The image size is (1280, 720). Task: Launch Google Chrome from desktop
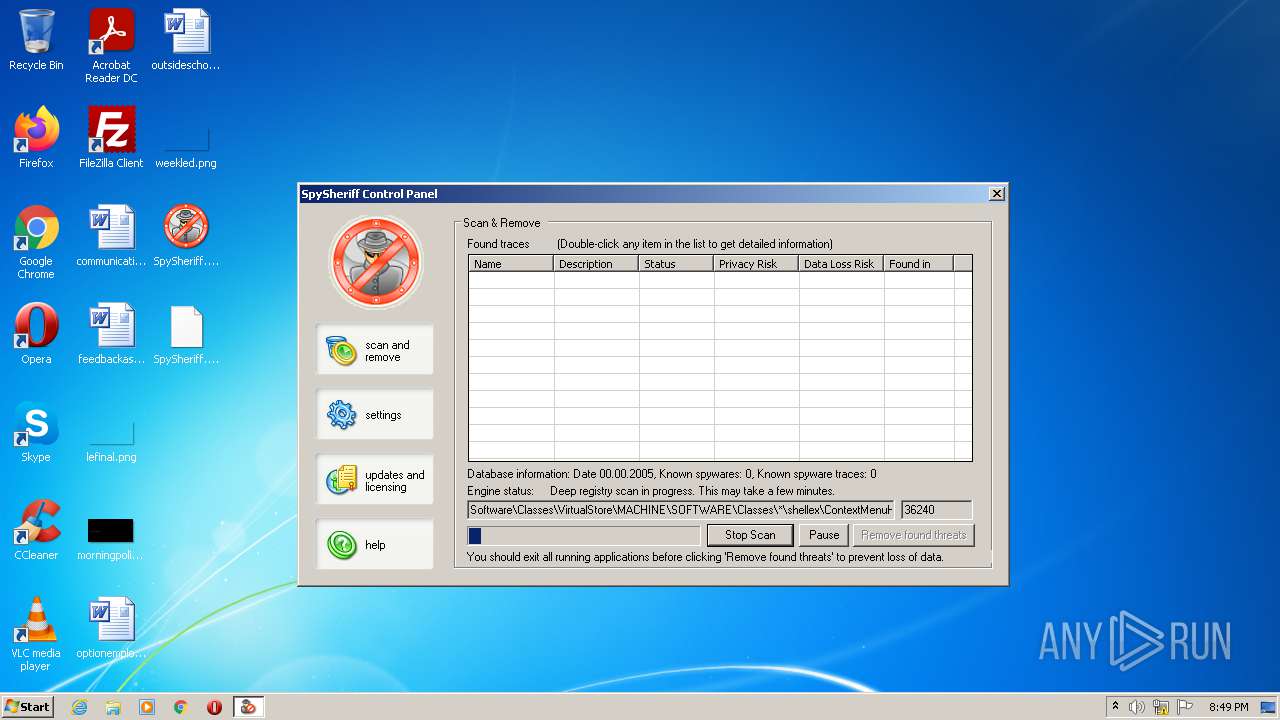(x=36, y=242)
